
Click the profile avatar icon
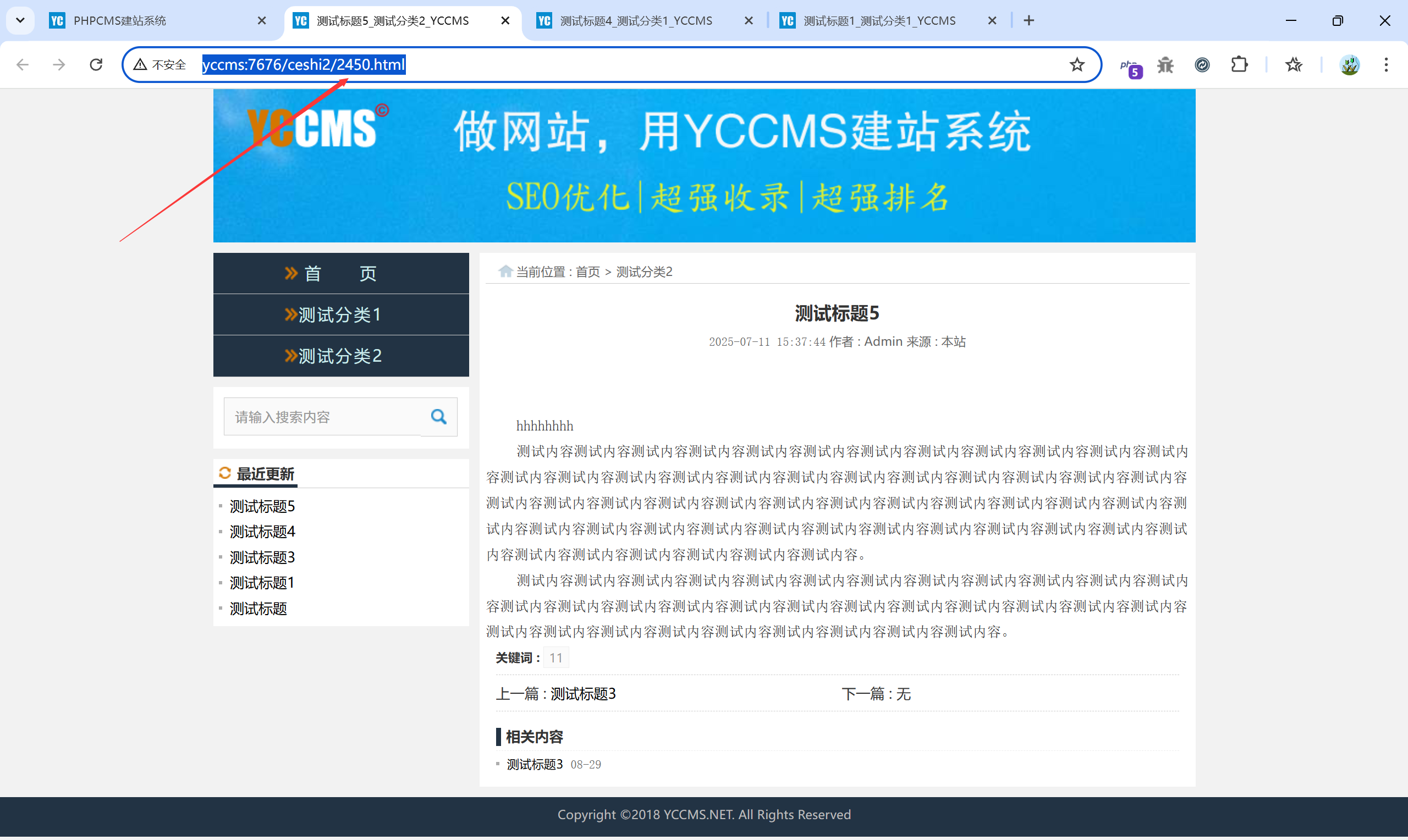[1349, 64]
